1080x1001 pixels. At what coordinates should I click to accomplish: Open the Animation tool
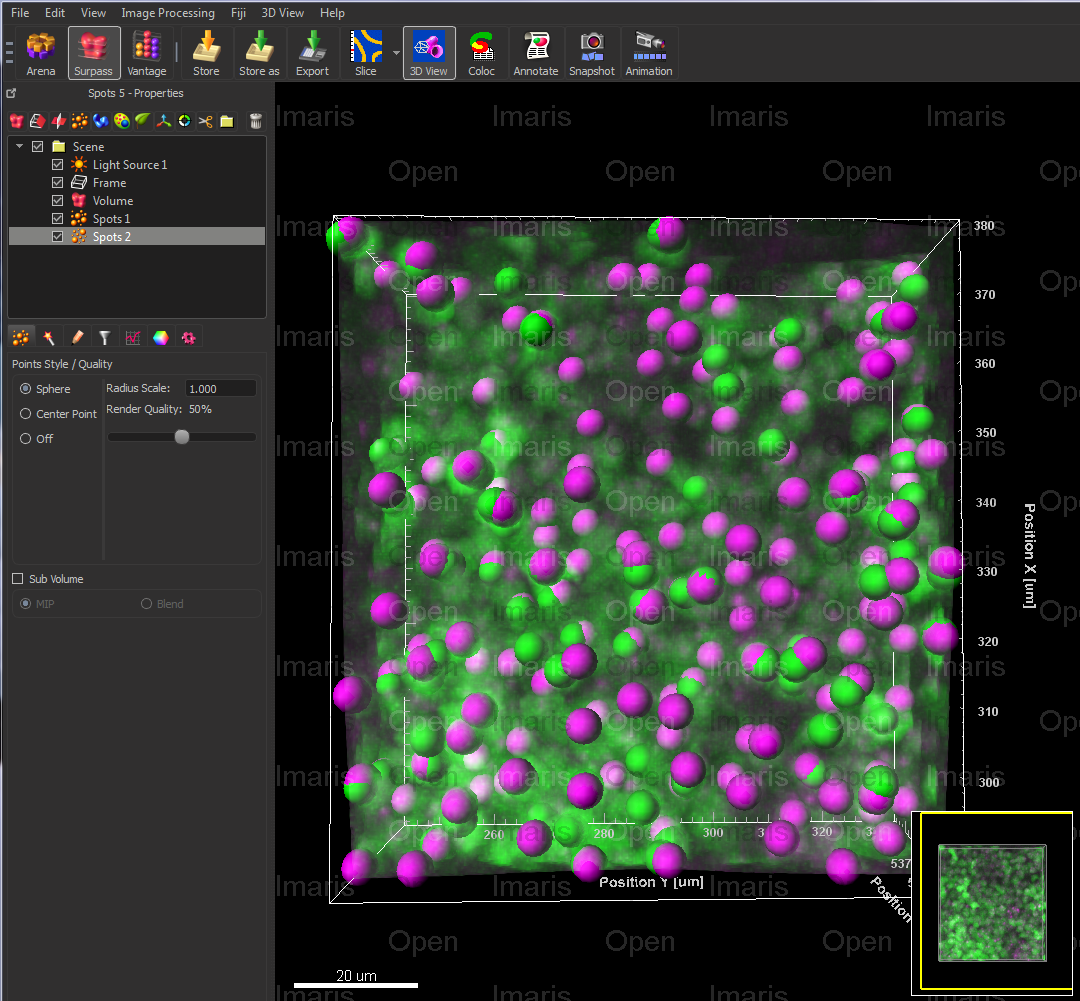point(649,54)
